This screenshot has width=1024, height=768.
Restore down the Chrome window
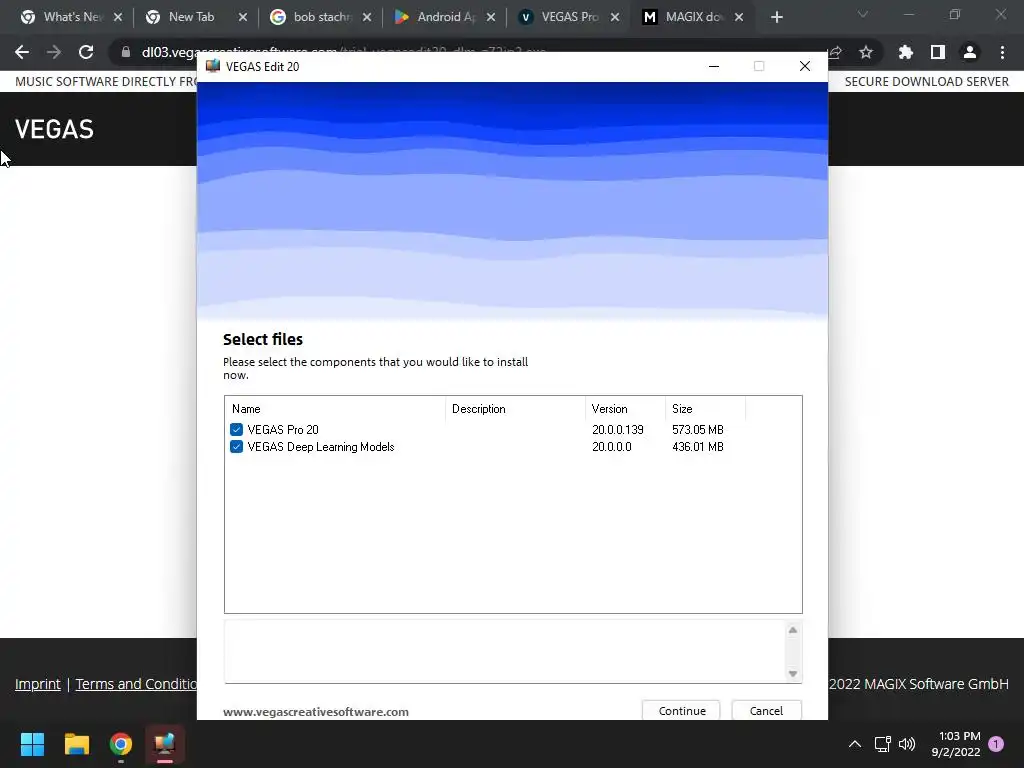pyautogui.click(x=955, y=14)
